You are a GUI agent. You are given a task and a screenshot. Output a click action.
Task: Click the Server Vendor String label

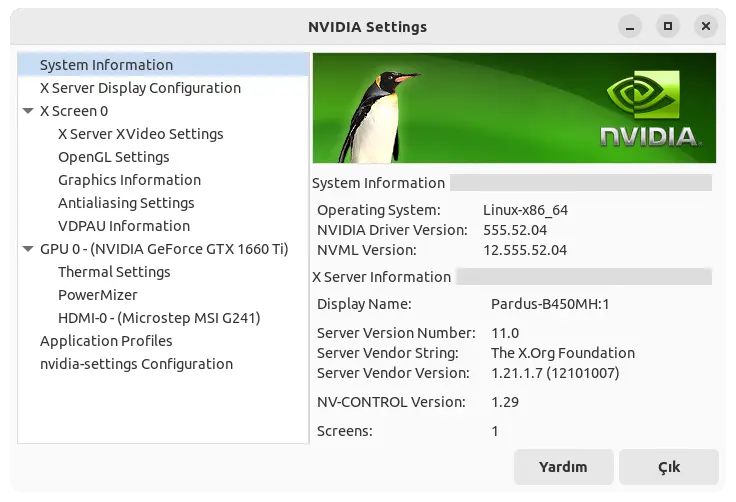388,353
